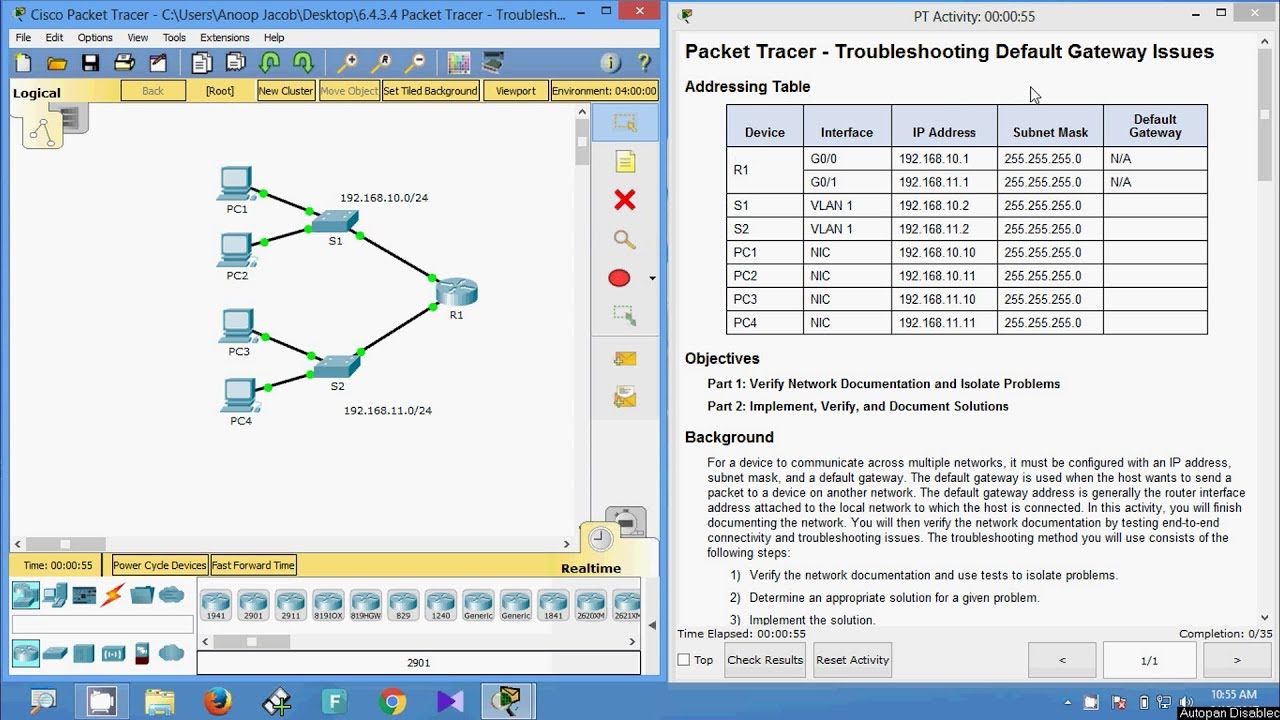Select the dashed-rectangle Select tool
Screen dimensions: 1280x720
625,123
